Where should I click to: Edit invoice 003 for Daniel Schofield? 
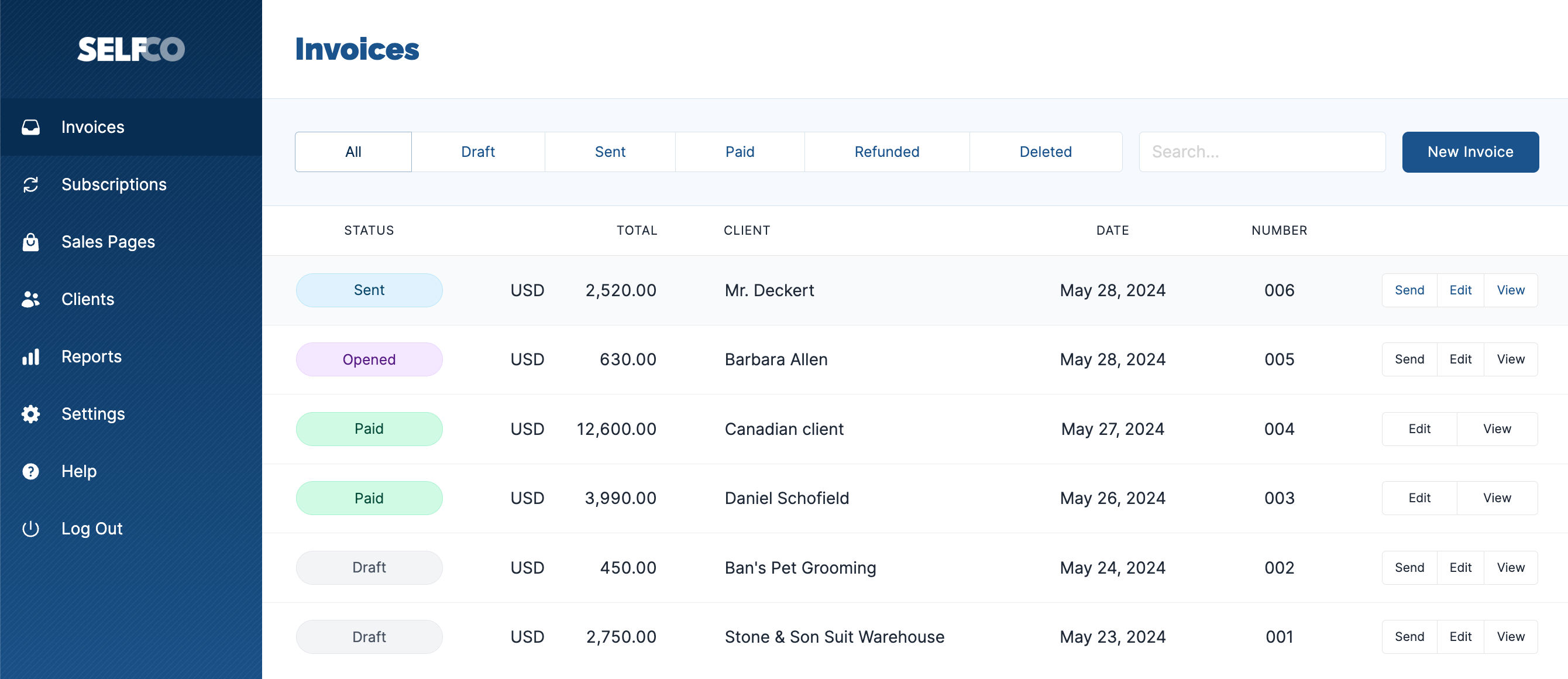(x=1419, y=498)
